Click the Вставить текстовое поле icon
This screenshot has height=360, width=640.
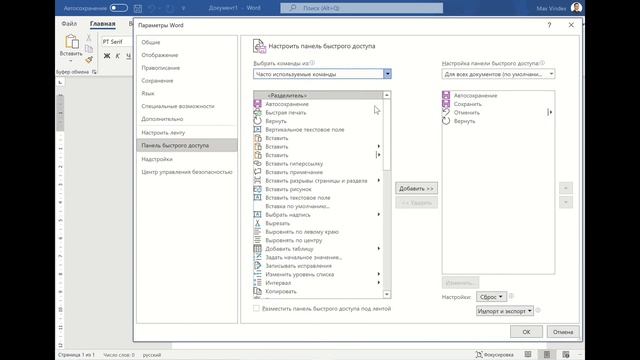click(x=258, y=198)
